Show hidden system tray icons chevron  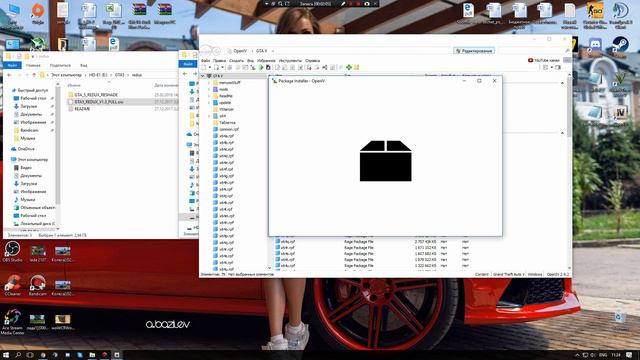pos(577,355)
